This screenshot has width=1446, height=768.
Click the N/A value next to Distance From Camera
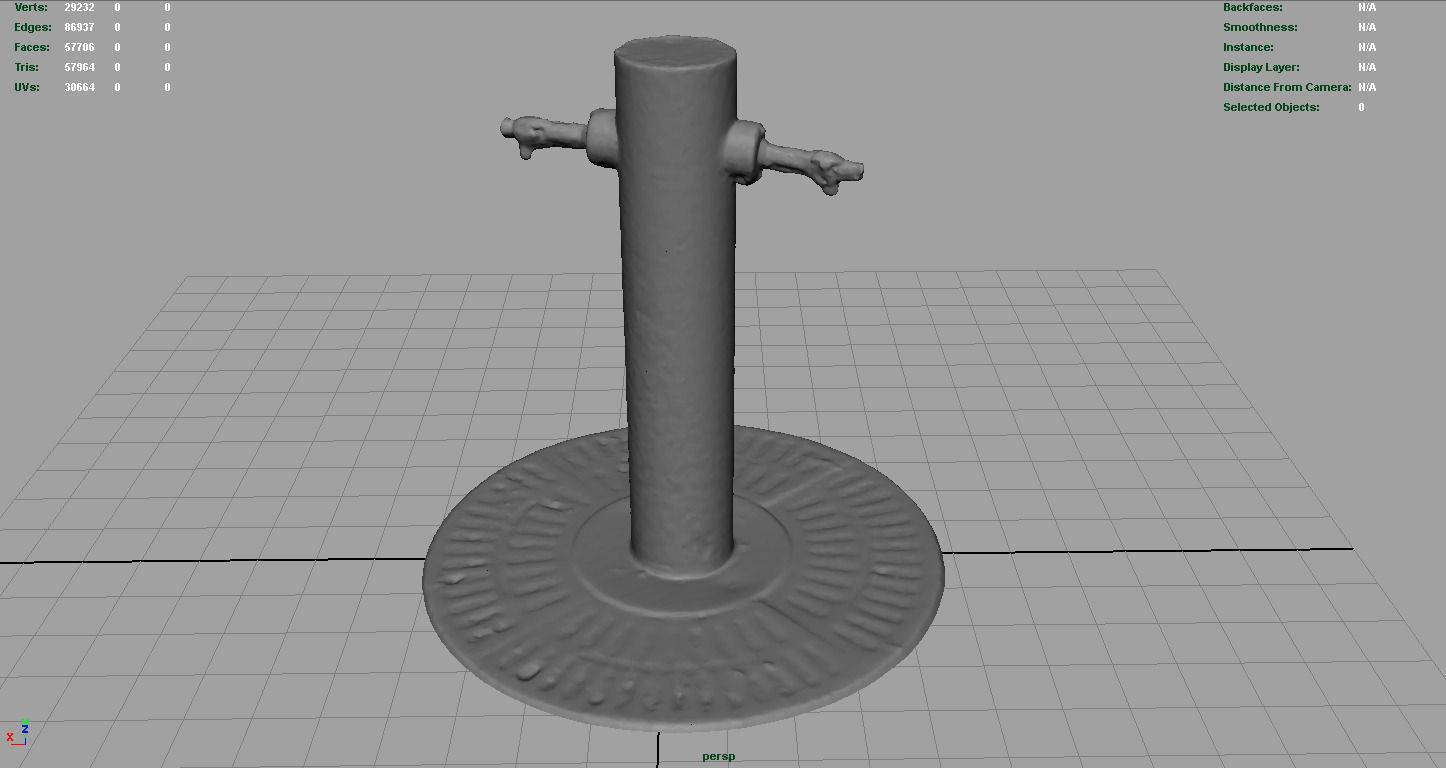[1367, 87]
